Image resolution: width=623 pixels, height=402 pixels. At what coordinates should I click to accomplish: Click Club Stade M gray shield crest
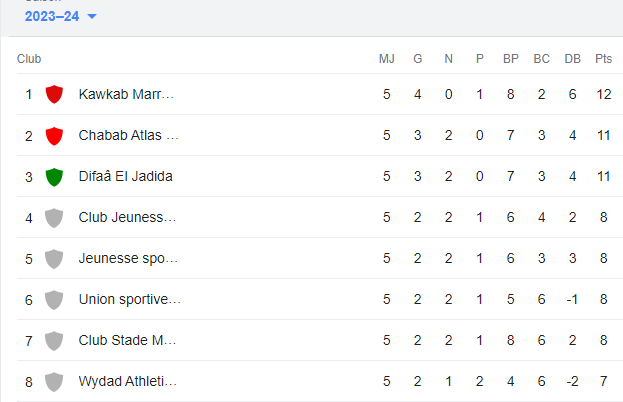[x=55, y=340]
